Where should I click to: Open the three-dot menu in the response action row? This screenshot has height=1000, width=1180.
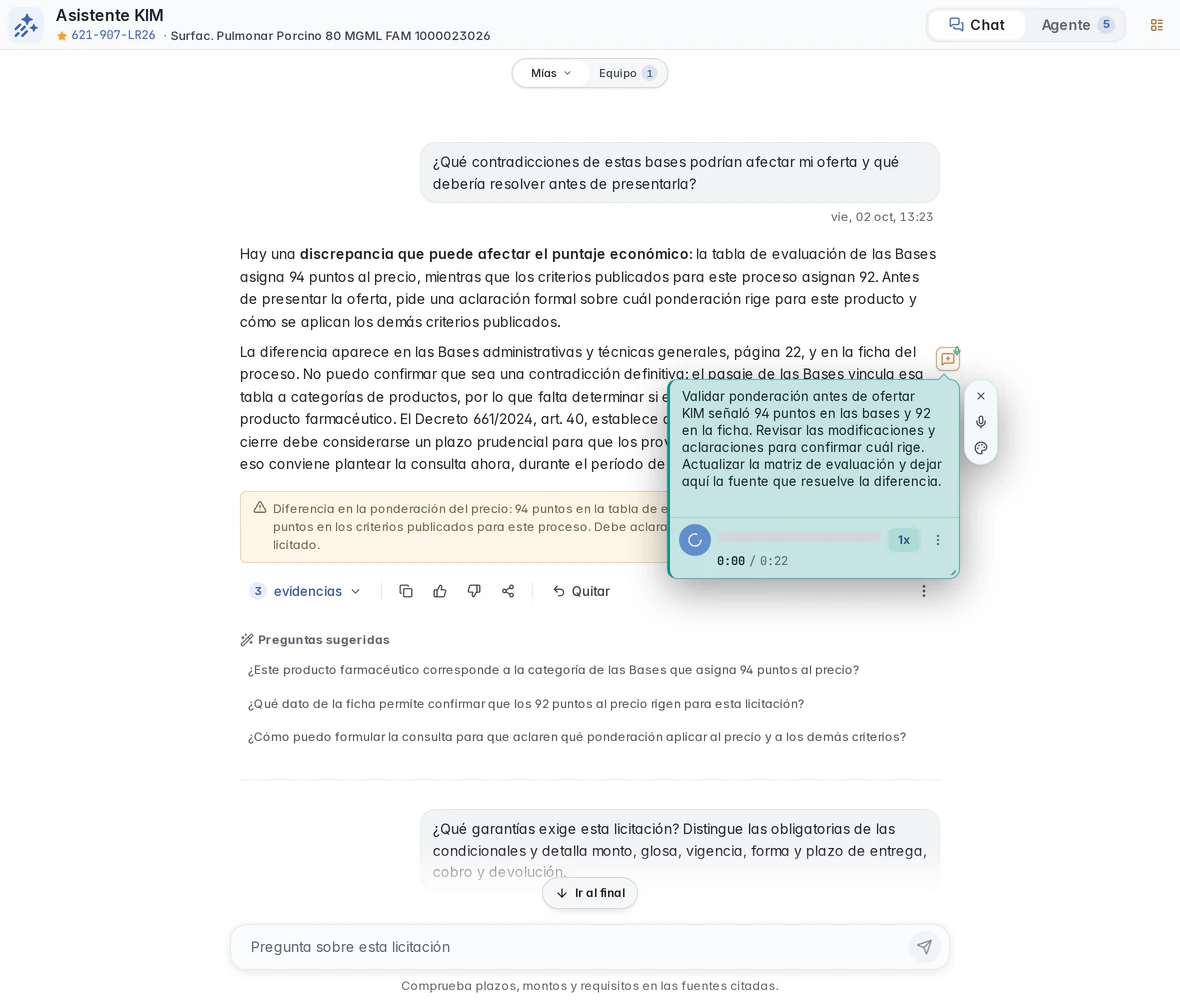[924, 591]
